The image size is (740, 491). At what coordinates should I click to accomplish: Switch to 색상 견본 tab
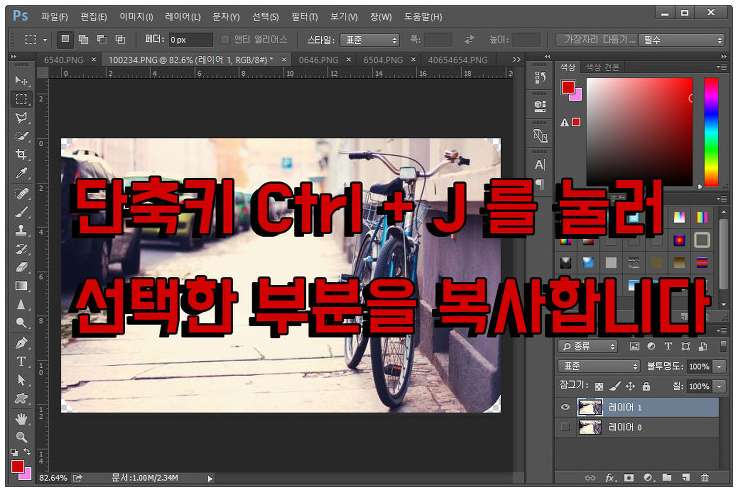tap(602, 68)
